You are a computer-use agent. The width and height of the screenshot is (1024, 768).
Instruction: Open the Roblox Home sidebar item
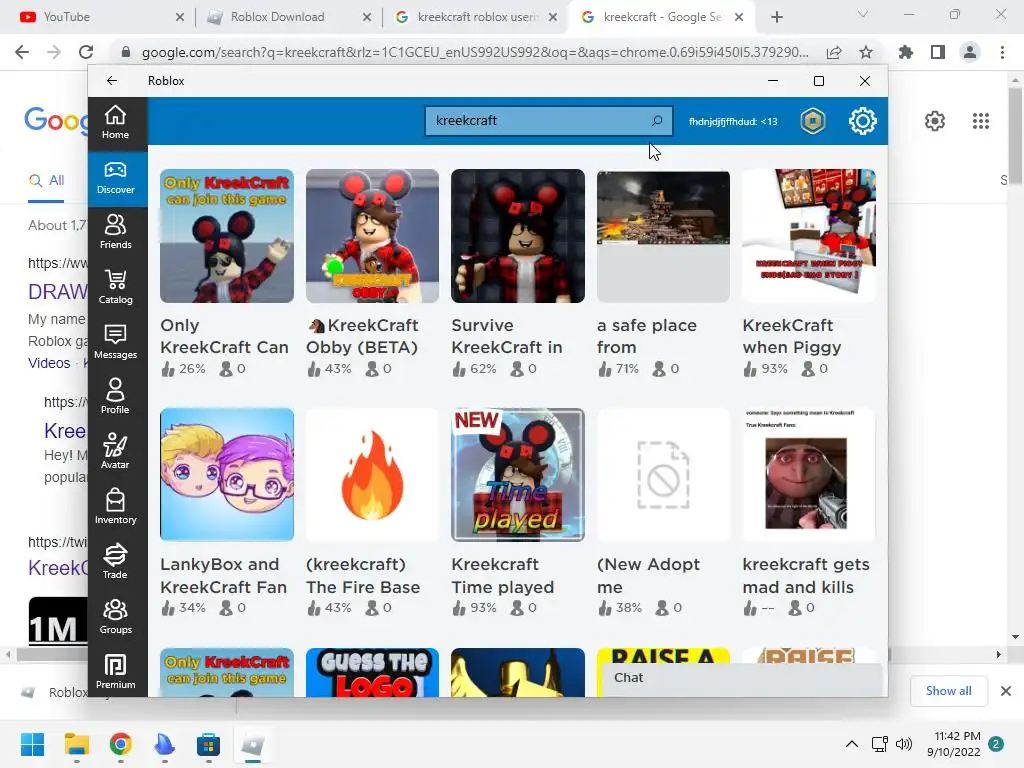116,122
